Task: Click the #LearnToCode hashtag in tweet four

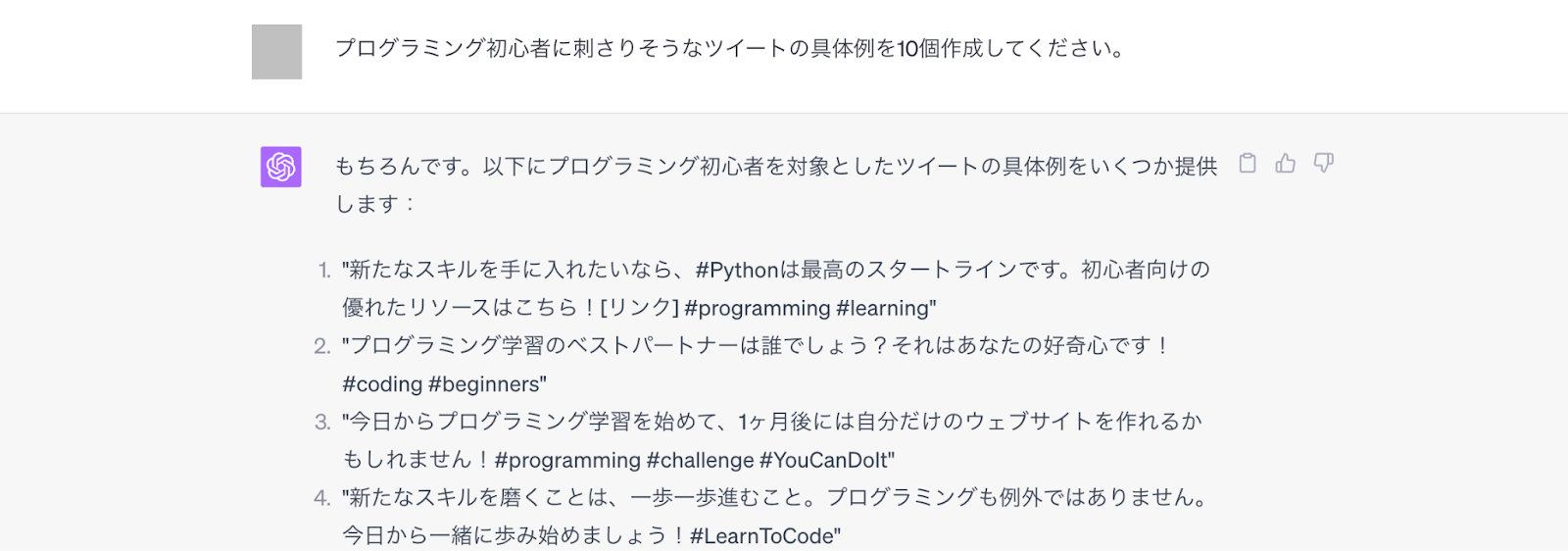Action: [x=764, y=536]
